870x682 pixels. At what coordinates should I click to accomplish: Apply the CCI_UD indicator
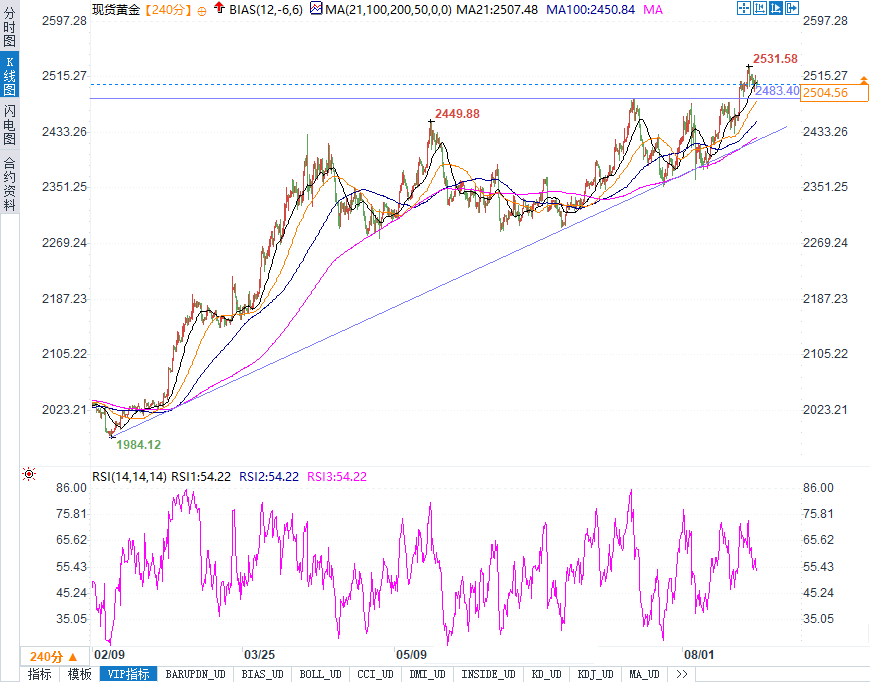tap(375, 674)
